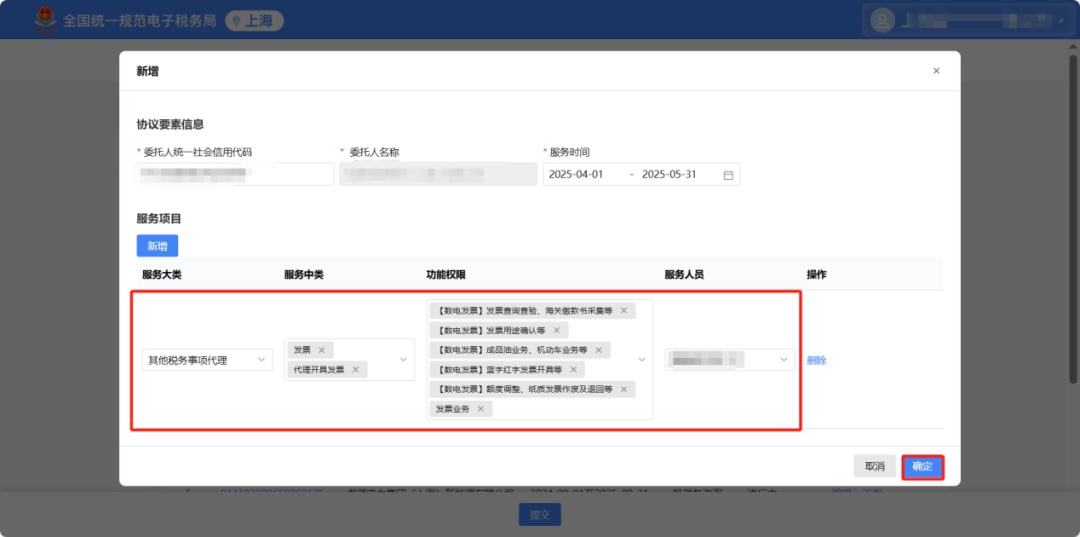This screenshot has width=1080, height=537.
Task: Click the 服务中类 column header
Action: point(304,275)
